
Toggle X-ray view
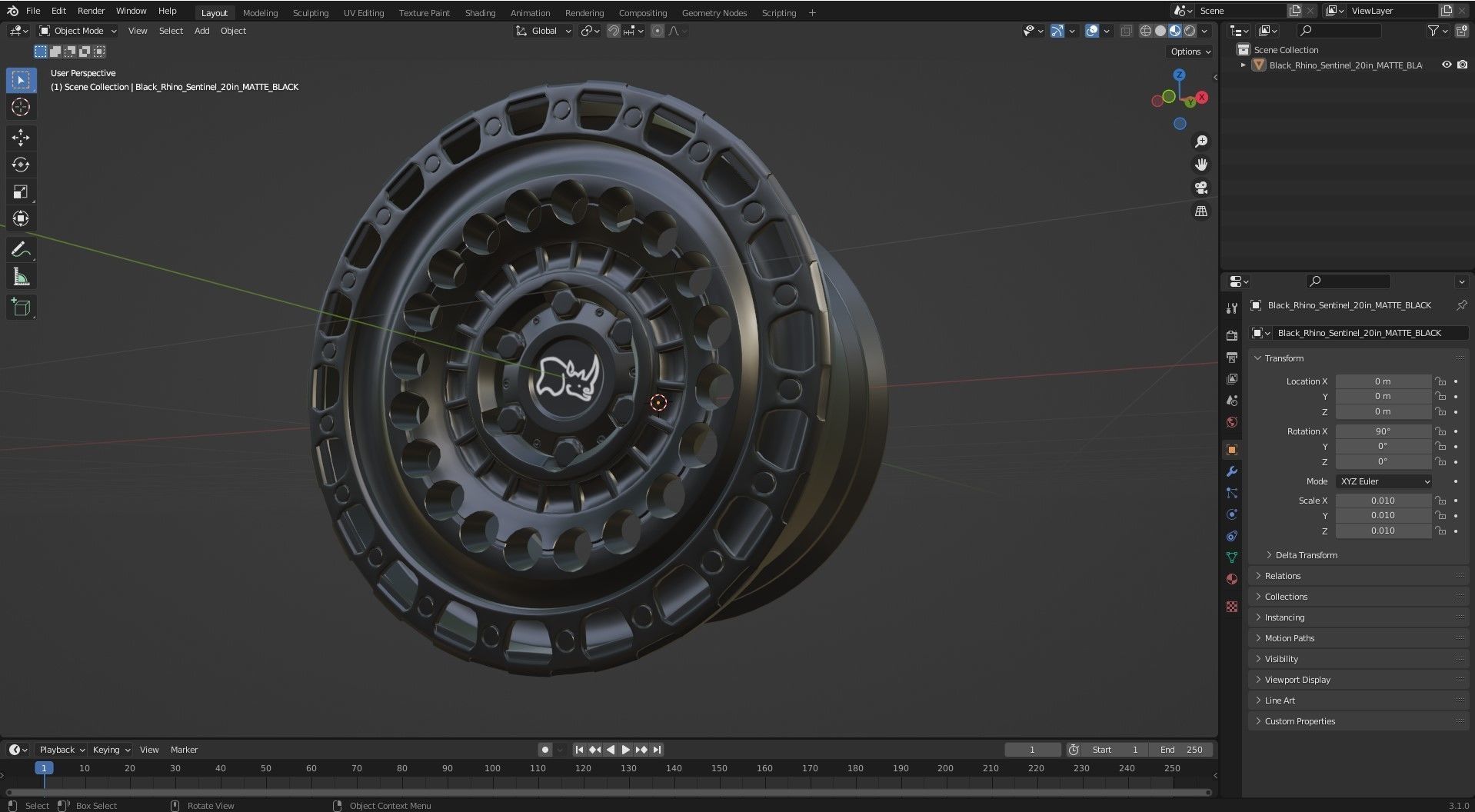click(x=1126, y=31)
